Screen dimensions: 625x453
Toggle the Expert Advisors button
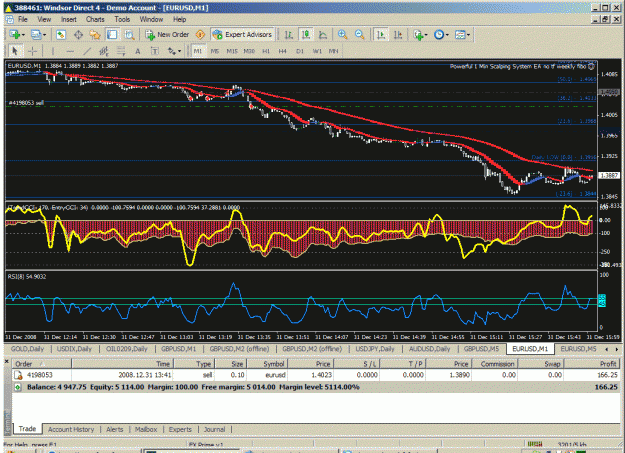(x=242, y=35)
